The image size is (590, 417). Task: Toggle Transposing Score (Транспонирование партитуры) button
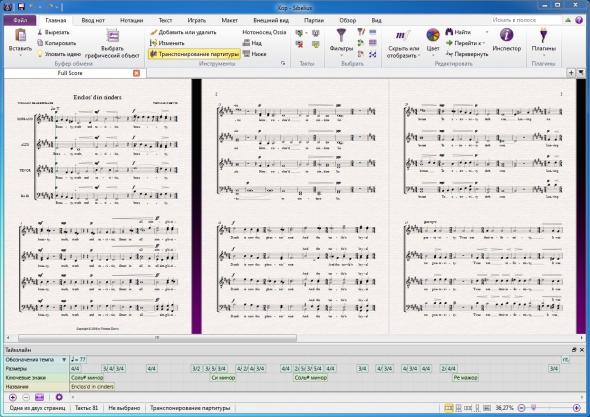[x=195, y=54]
